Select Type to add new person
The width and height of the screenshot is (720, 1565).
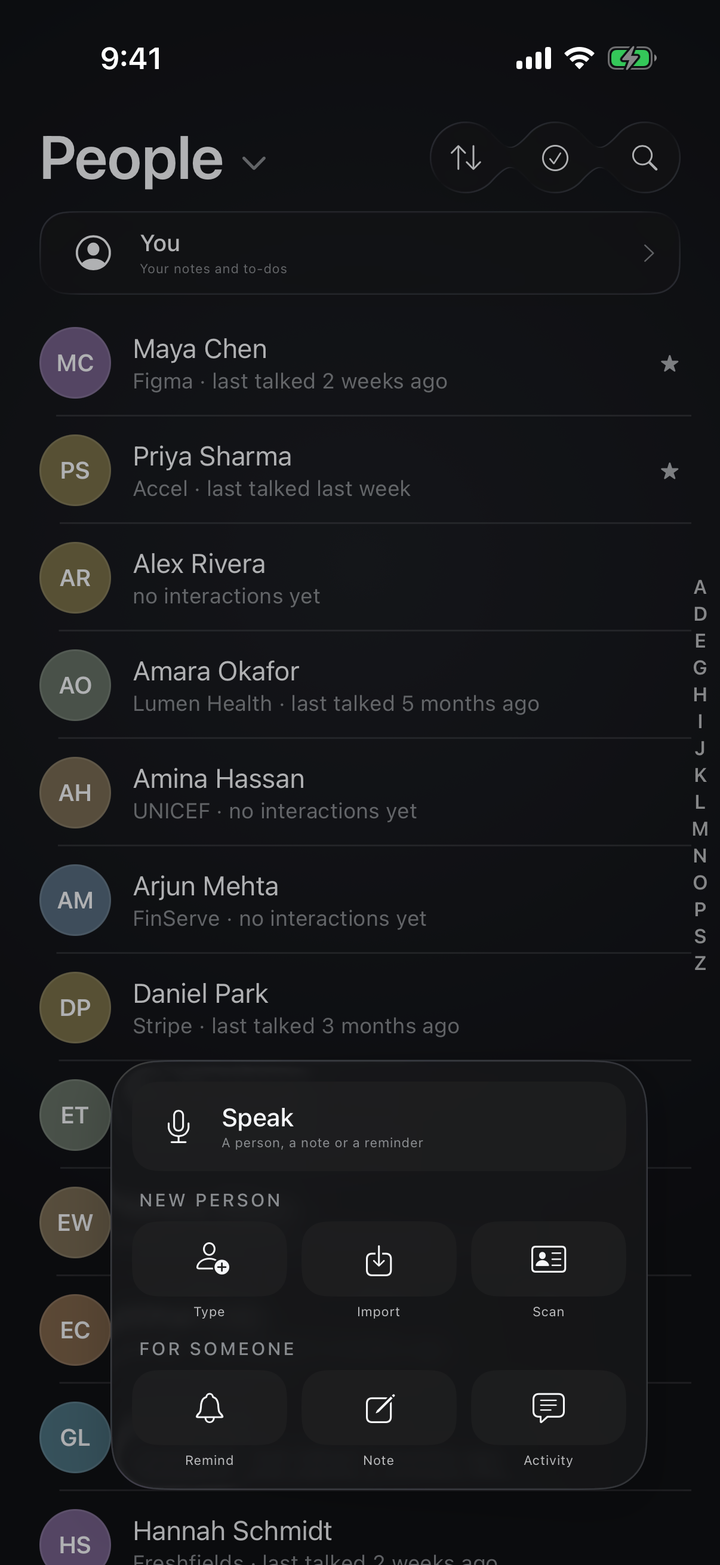[210, 1259]
